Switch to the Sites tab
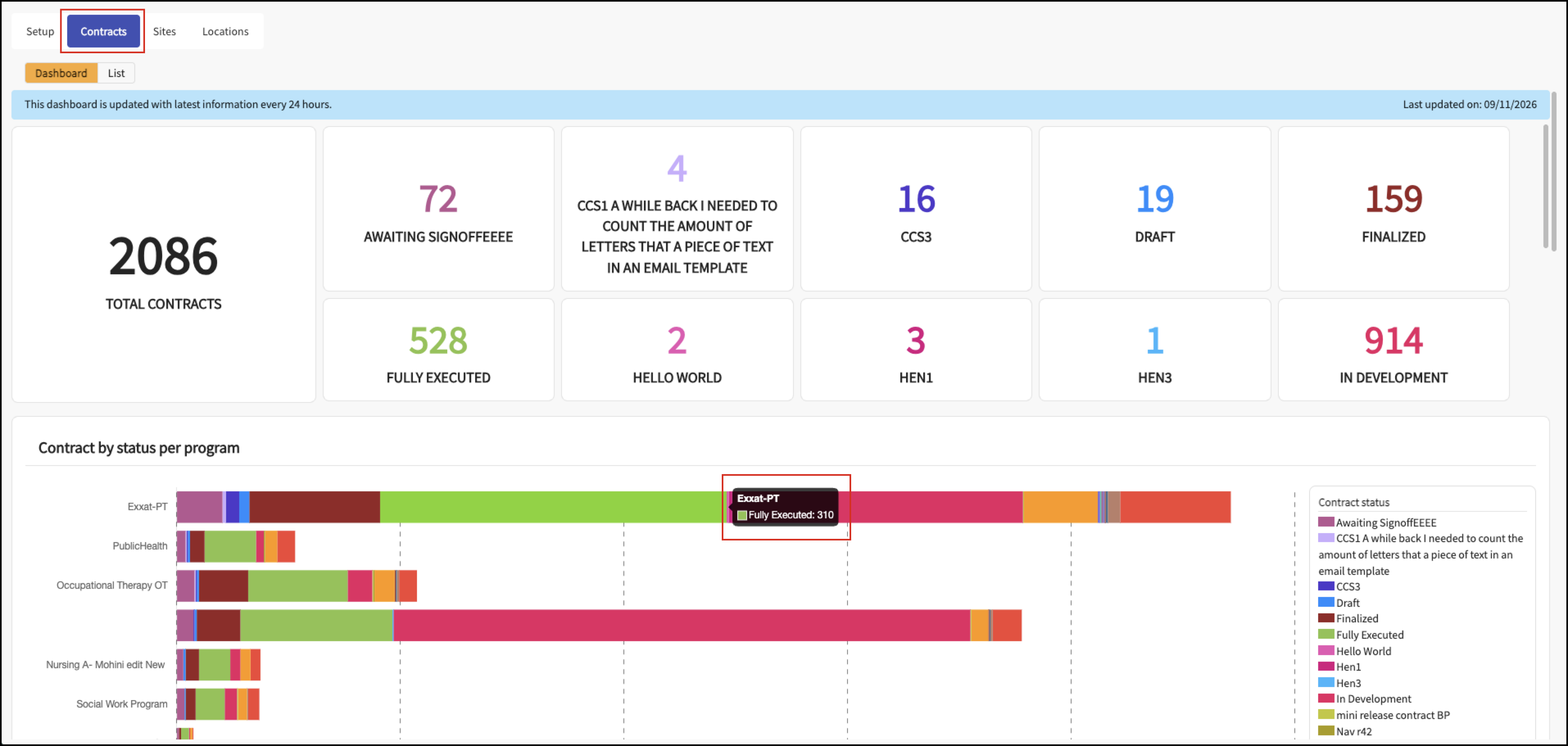The width and height of the screenshot is (1568, 746). (x=164, y=31)
